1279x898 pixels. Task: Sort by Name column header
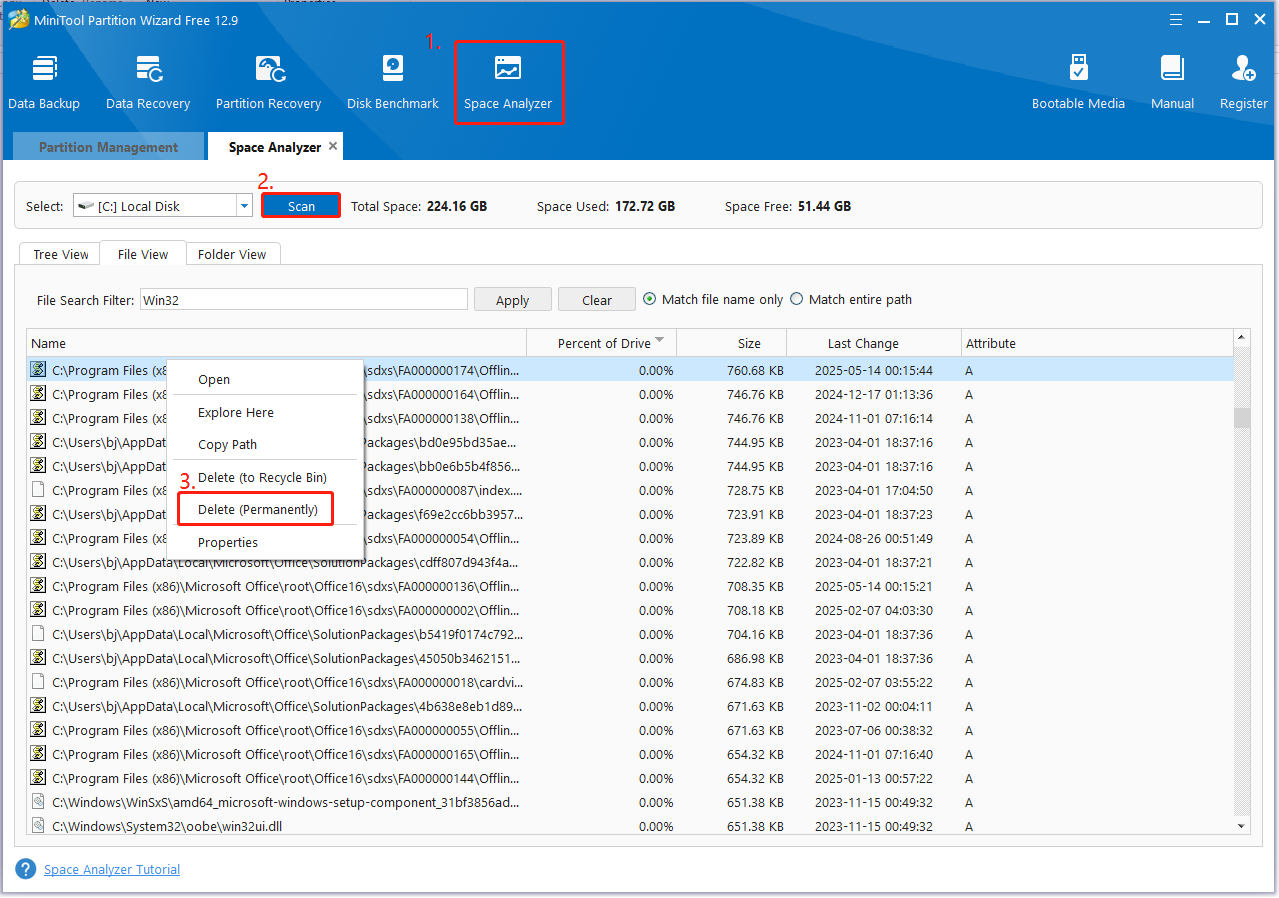click(277, 343)
